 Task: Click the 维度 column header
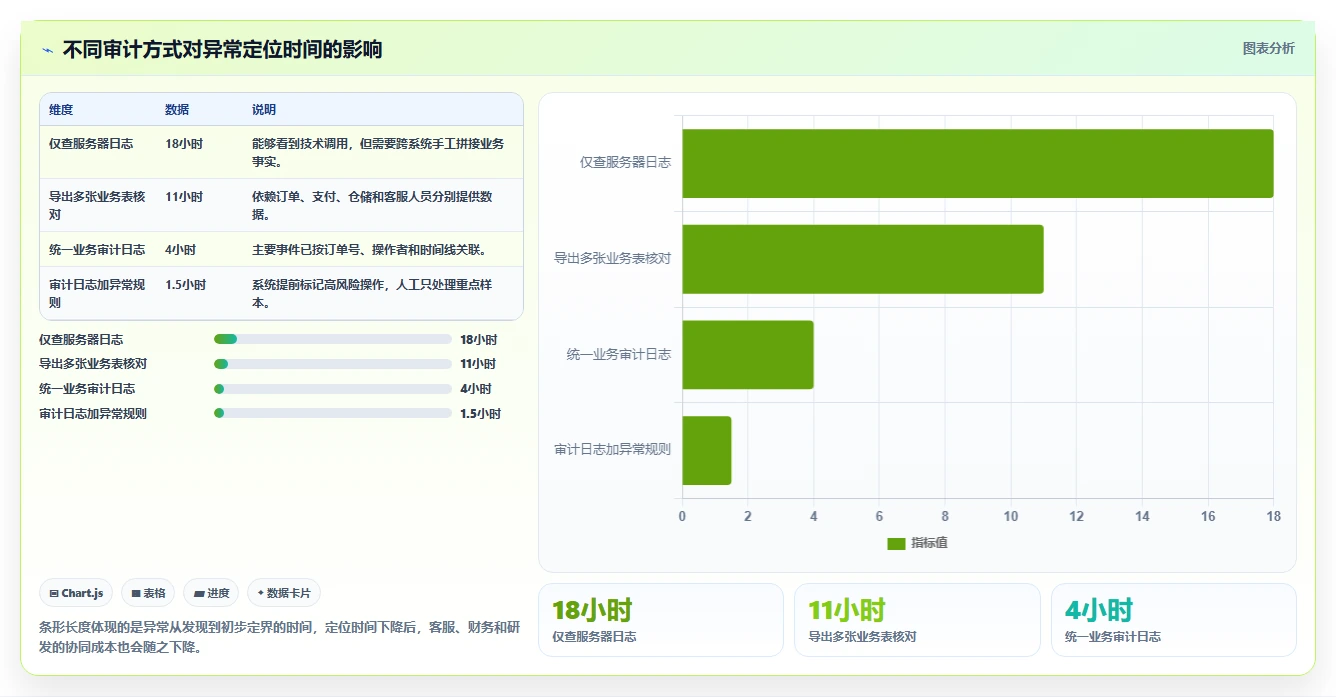61,110
